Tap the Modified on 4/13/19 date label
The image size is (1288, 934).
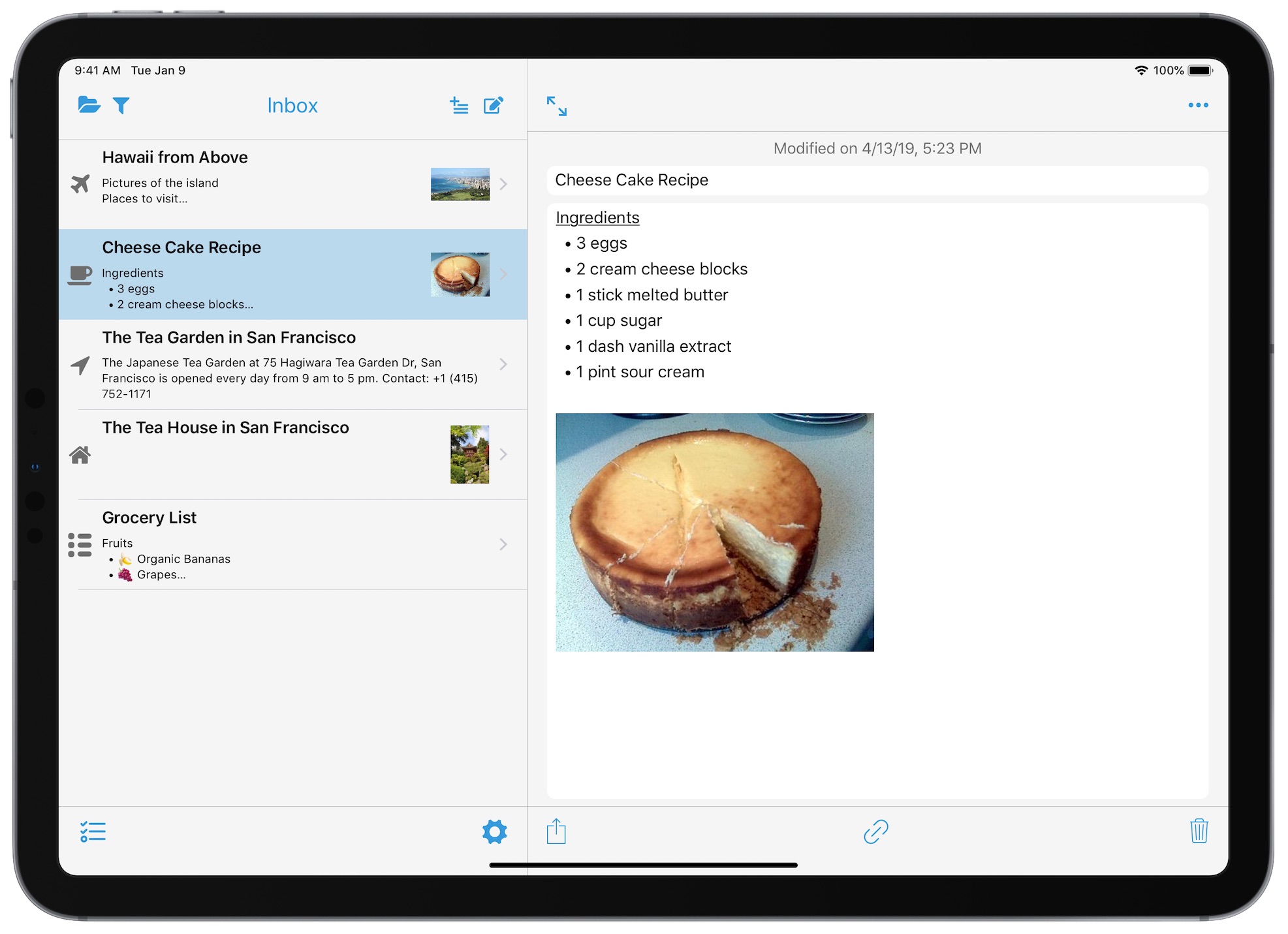click(x=877, y=149)
